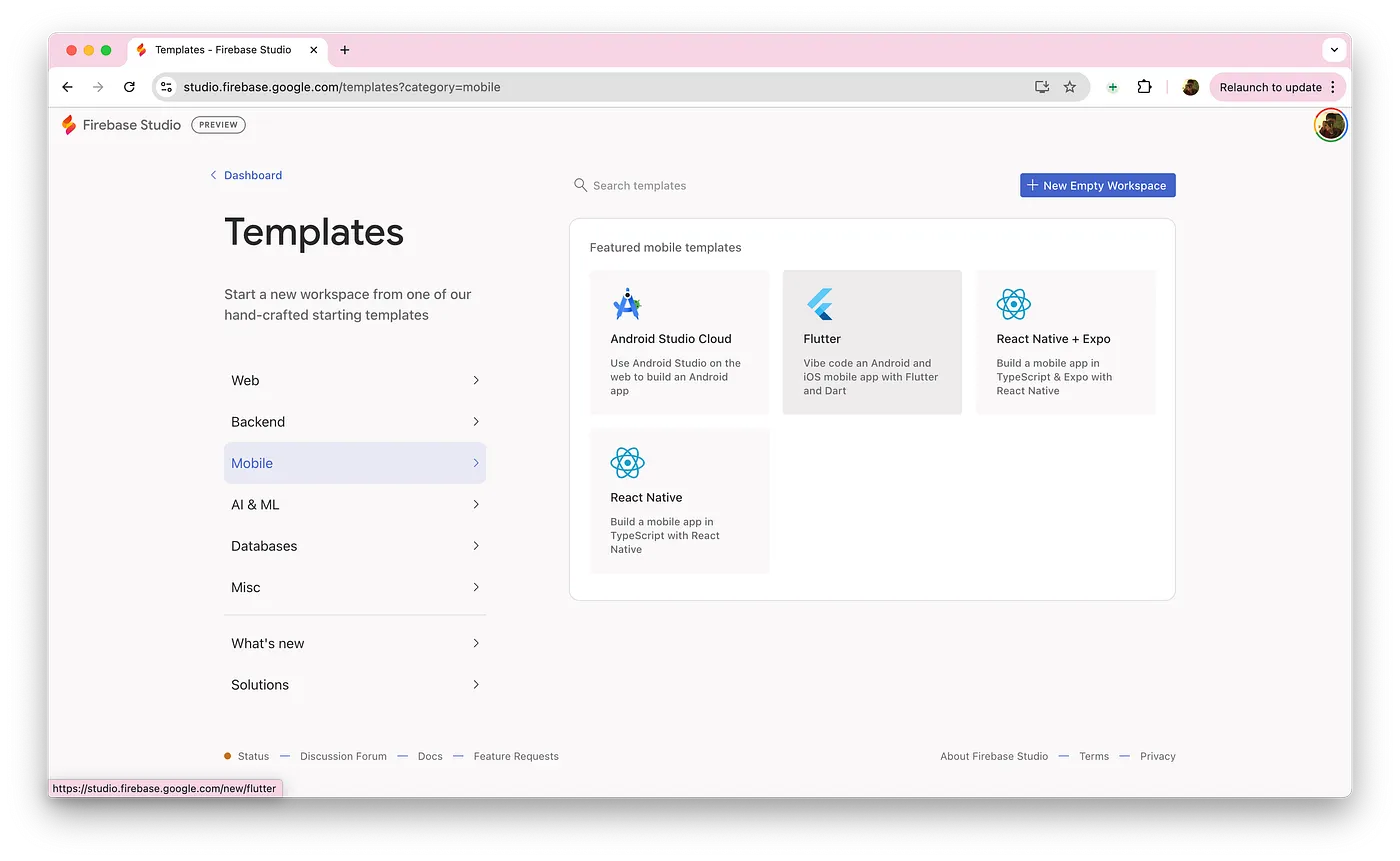The height and width of the screenshot is (861, 1400).
Task: Click the Templates page heading
Action: 314,232
